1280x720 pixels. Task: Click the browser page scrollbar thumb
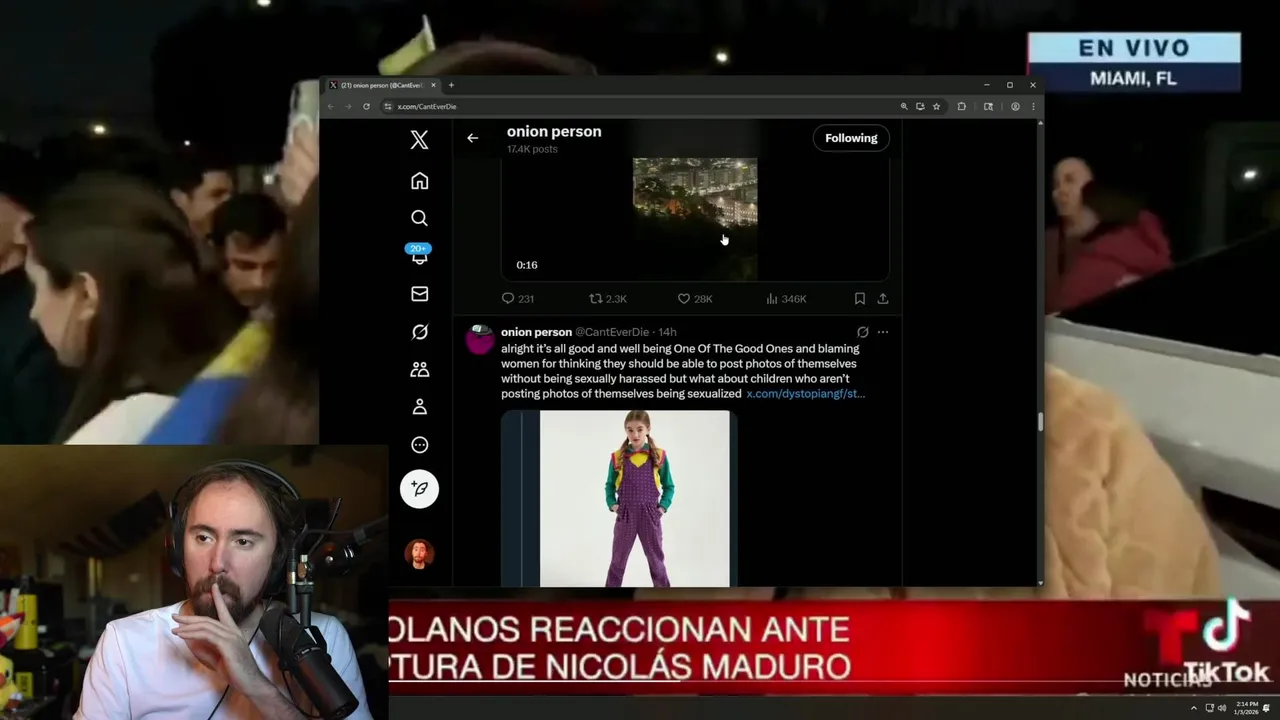[x=1040, y=422]
